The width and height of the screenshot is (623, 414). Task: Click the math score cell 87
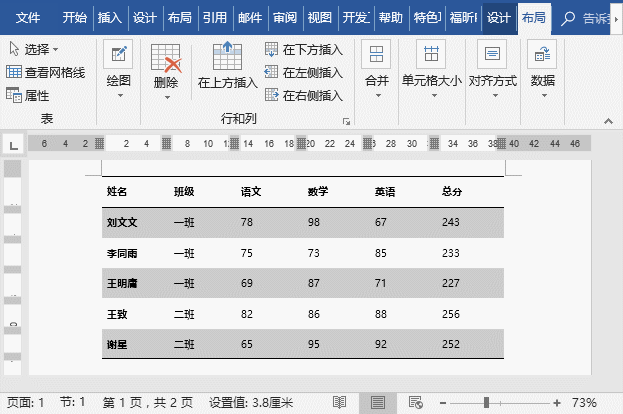coord(313,283)
